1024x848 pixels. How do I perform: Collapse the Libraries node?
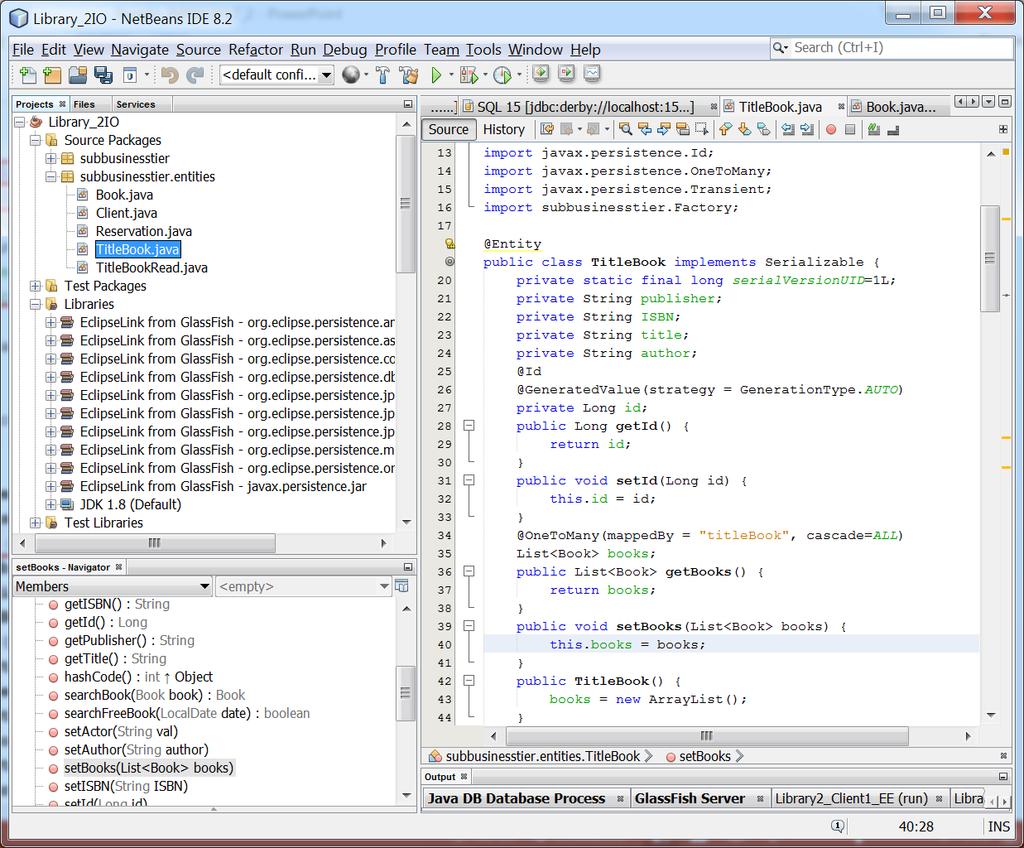(x=35, y=304)
